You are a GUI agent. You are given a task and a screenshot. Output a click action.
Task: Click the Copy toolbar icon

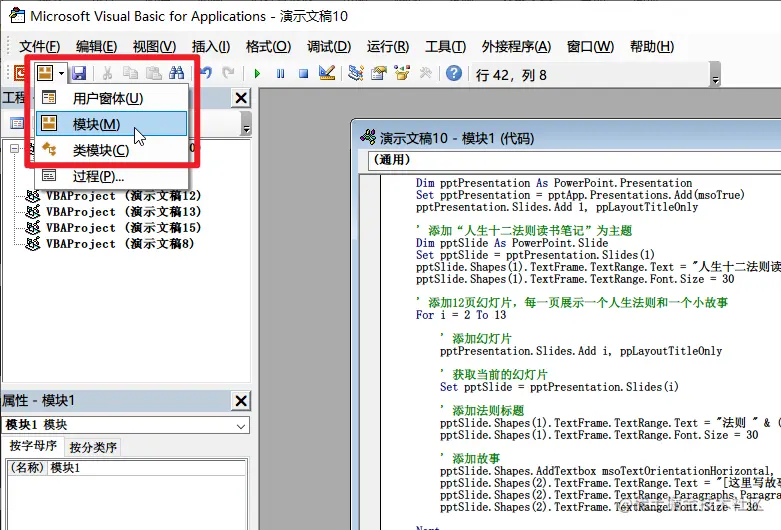(130, 73)
